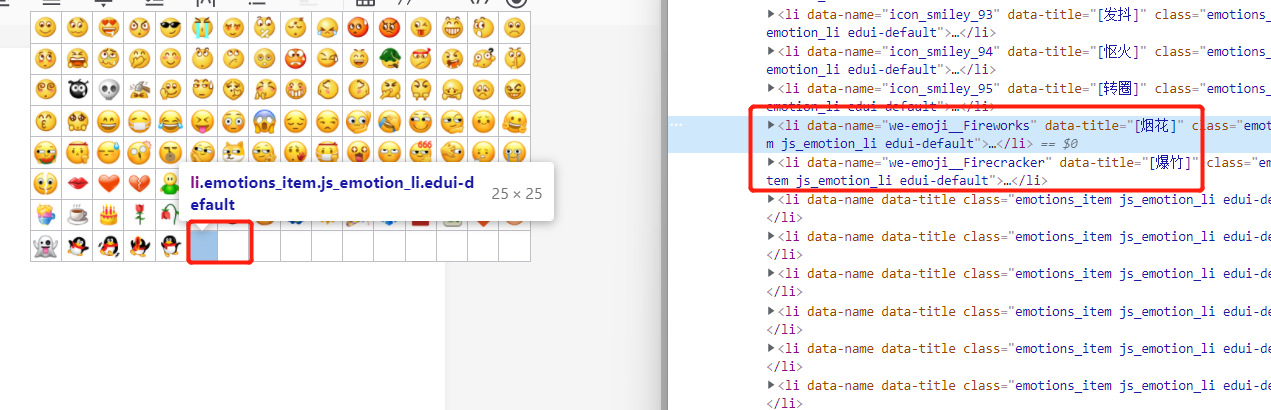Expand the we-emoji__Fireworks li node
The width and height of the screenshot is (1271, 410).
(x=771, y=125)
